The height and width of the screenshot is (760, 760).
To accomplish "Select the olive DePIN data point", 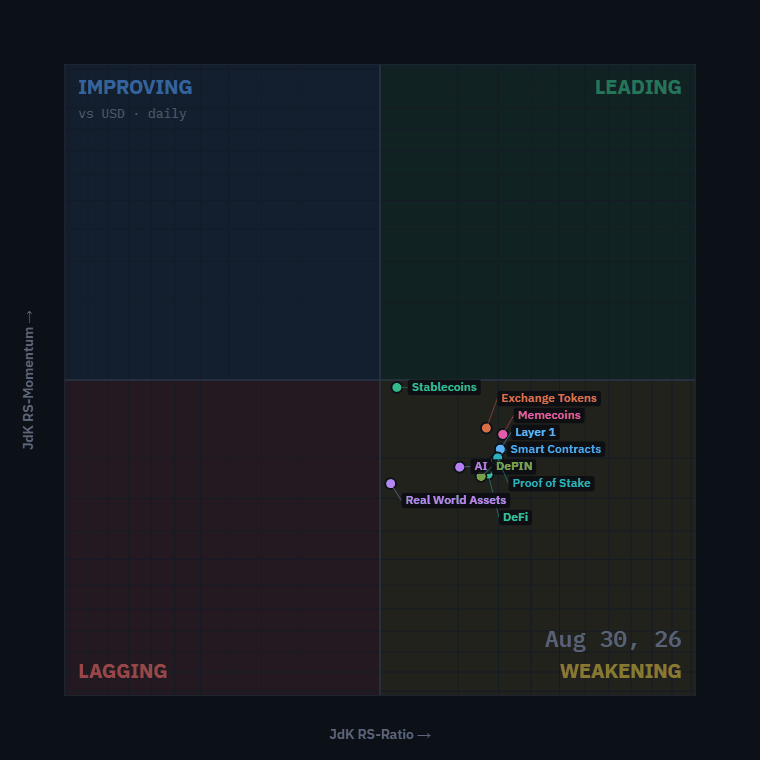I will [x=481, y=477].
